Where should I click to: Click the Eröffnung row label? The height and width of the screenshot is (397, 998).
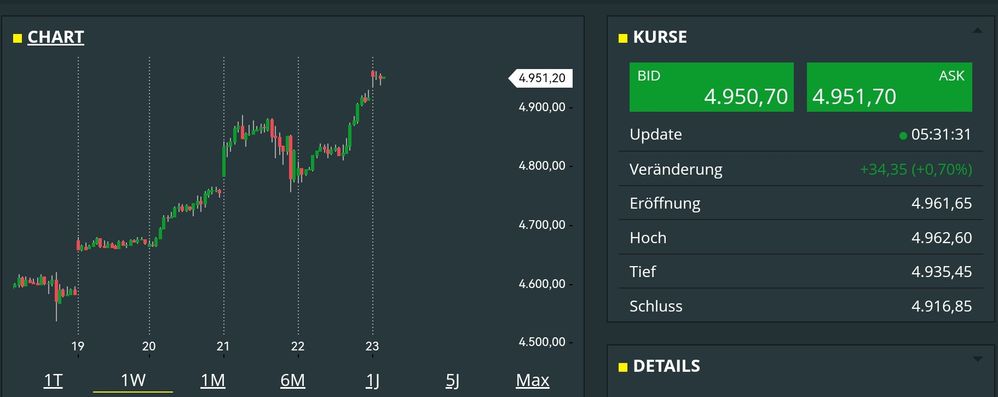[x=665, y=204]
